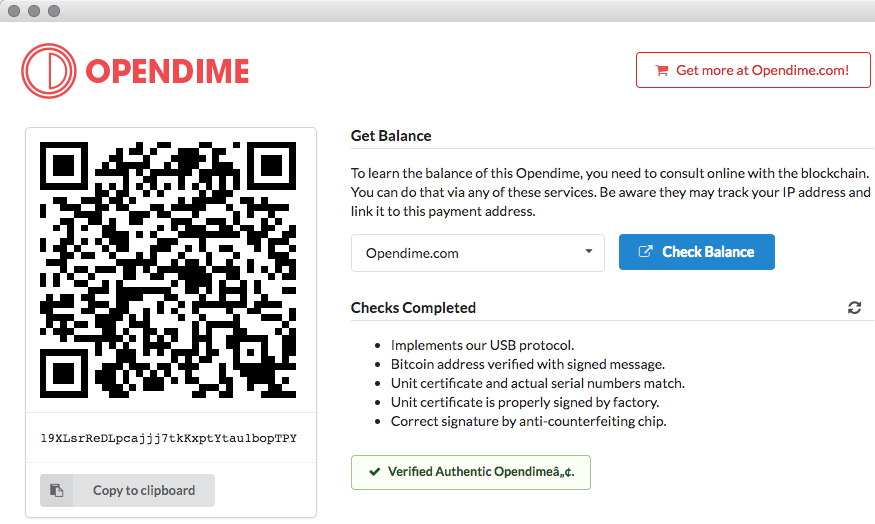Click the OPENDIME wordmark text
Screen dimensions: 875x524
(x=167, y=71)
